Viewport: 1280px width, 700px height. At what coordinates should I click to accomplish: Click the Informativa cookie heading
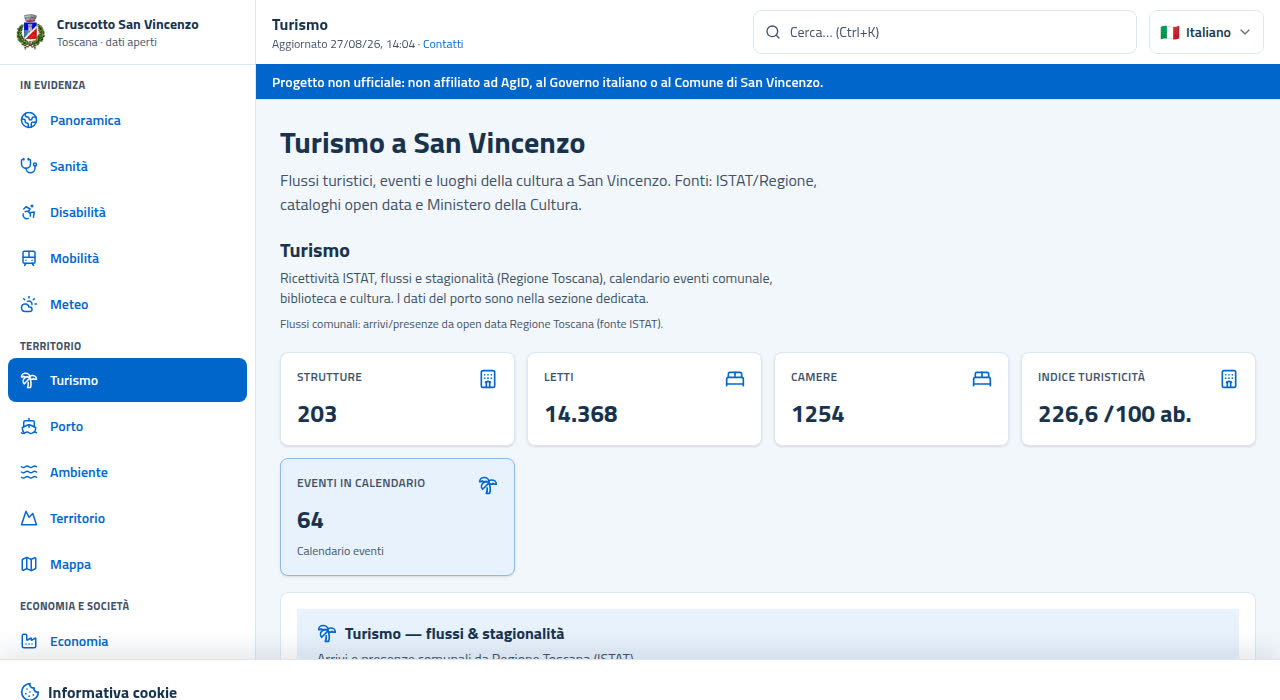(112, 692)
